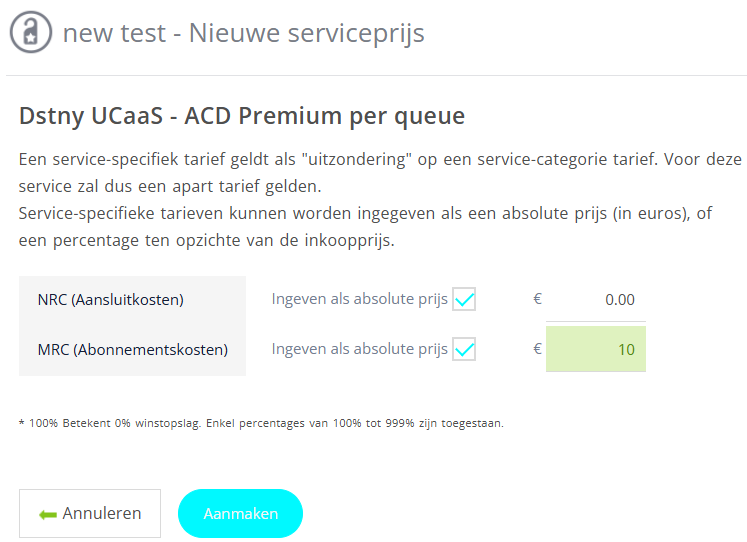
Task: Click the euro symbol beside NRC field
Action: tap(537, 299)
